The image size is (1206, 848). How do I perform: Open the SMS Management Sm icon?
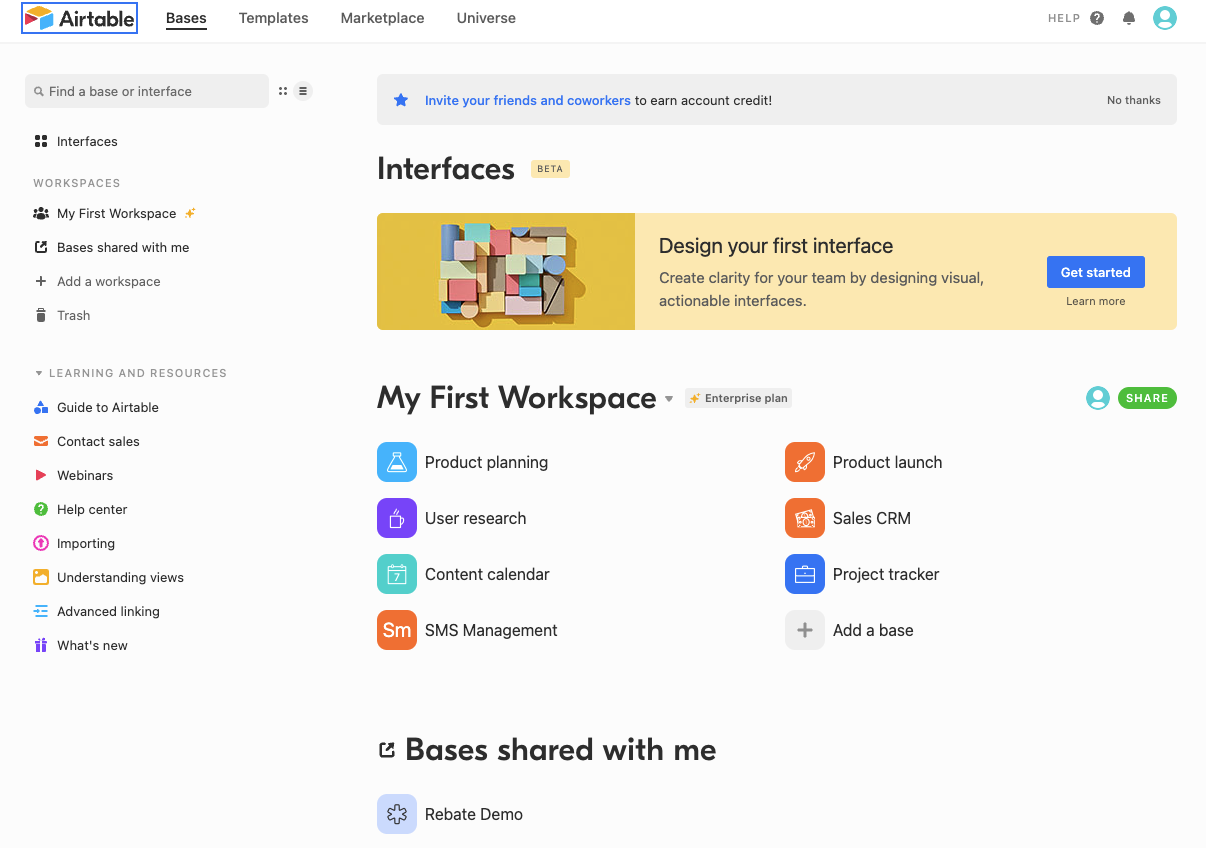[x=397, y=630]
